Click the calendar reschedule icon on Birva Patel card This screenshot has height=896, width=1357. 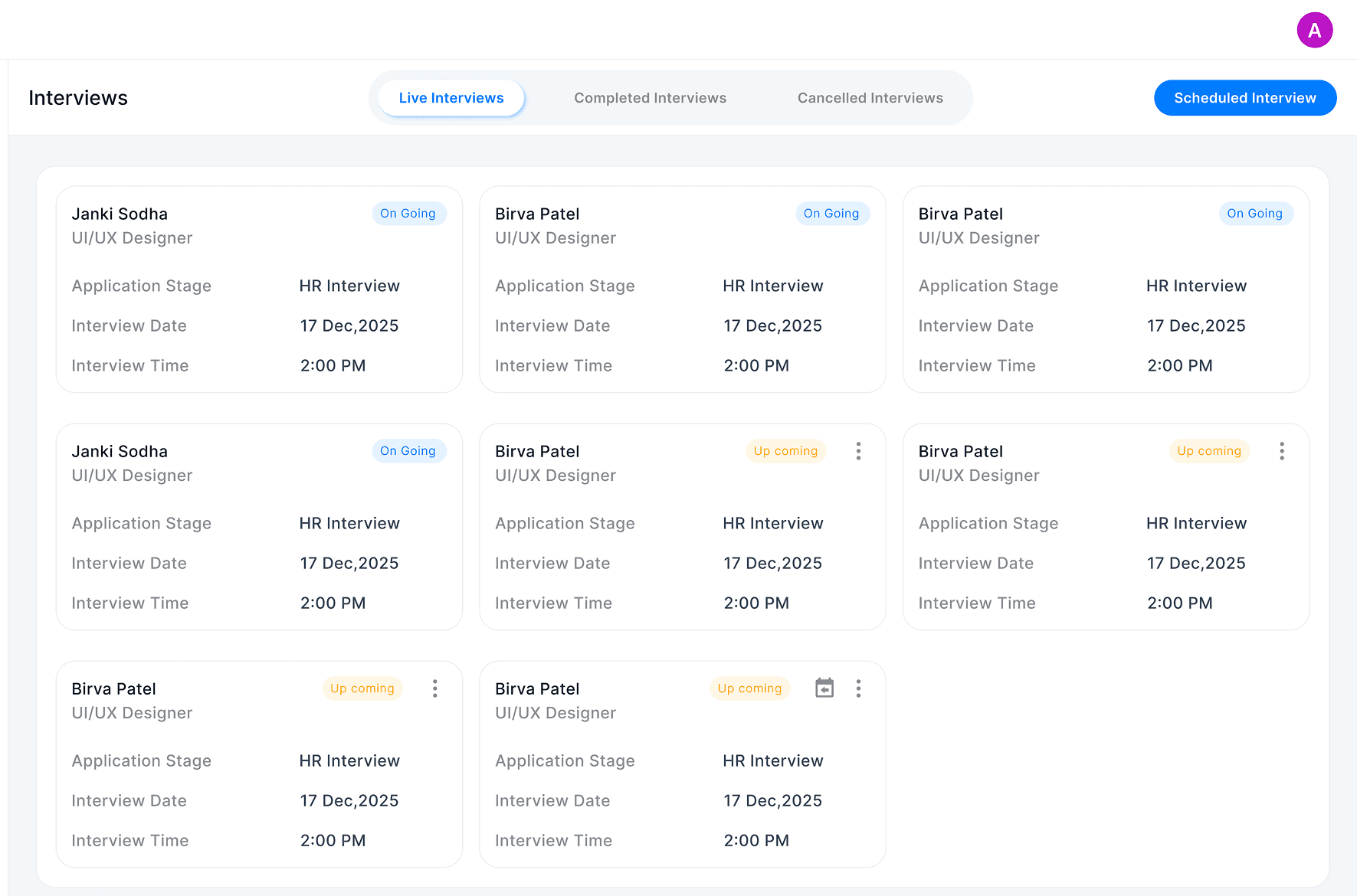824,688
